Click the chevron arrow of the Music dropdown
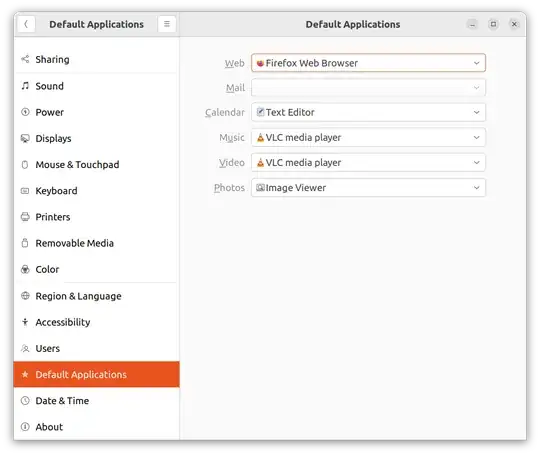Image resolution: width=540 pixels, height=455 pixels. click(477, 137)
